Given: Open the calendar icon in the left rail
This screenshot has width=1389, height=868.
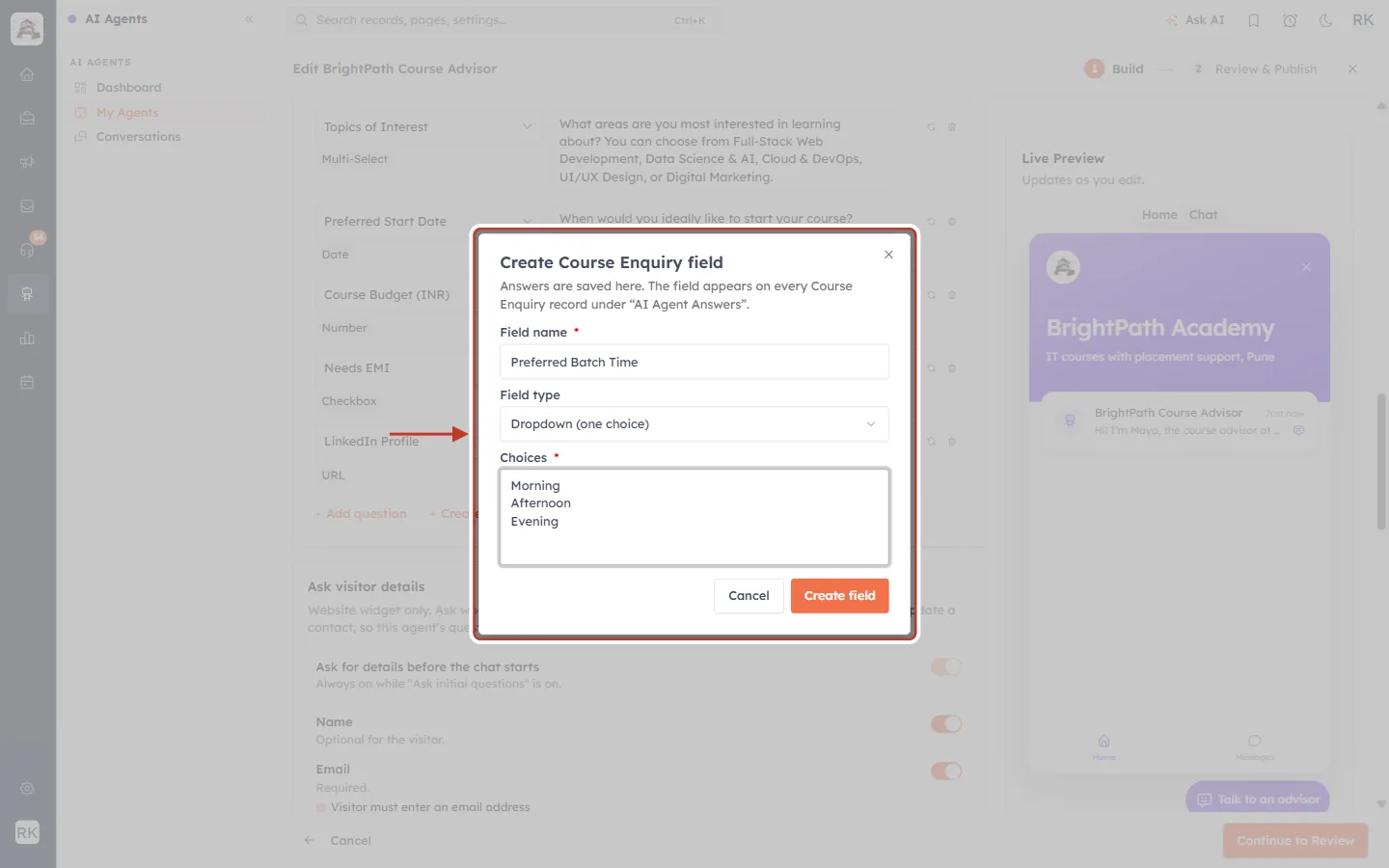Looking at the screenshot, I should tap(27, 382).
